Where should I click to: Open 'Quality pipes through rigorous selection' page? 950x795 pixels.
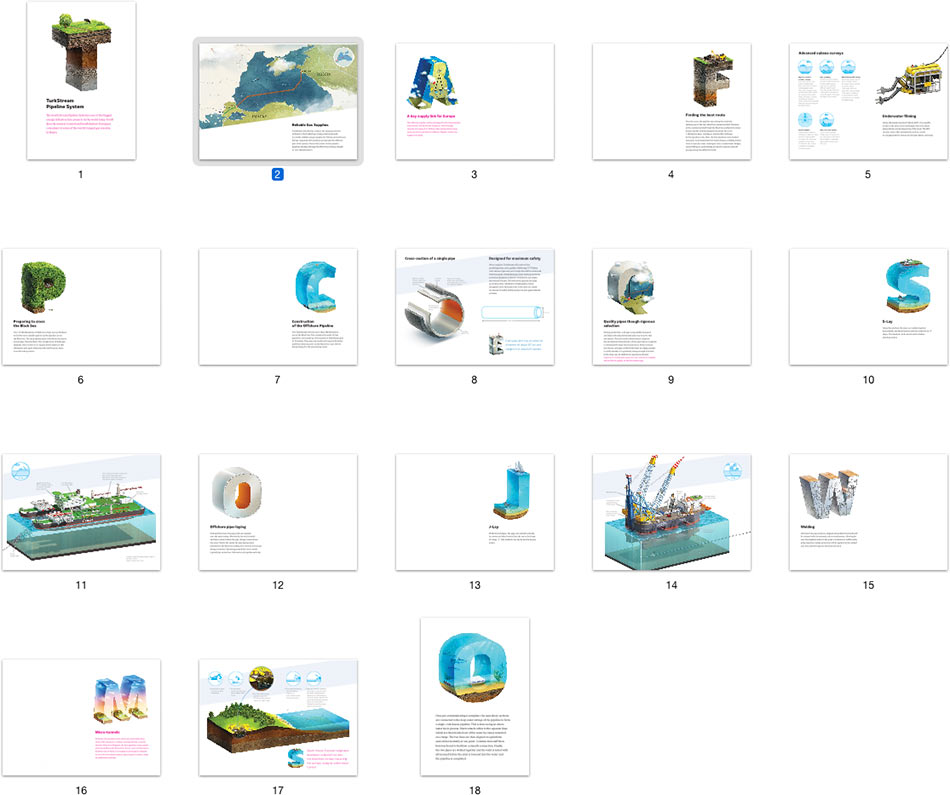pyautogui.click(x=671, y=306)
